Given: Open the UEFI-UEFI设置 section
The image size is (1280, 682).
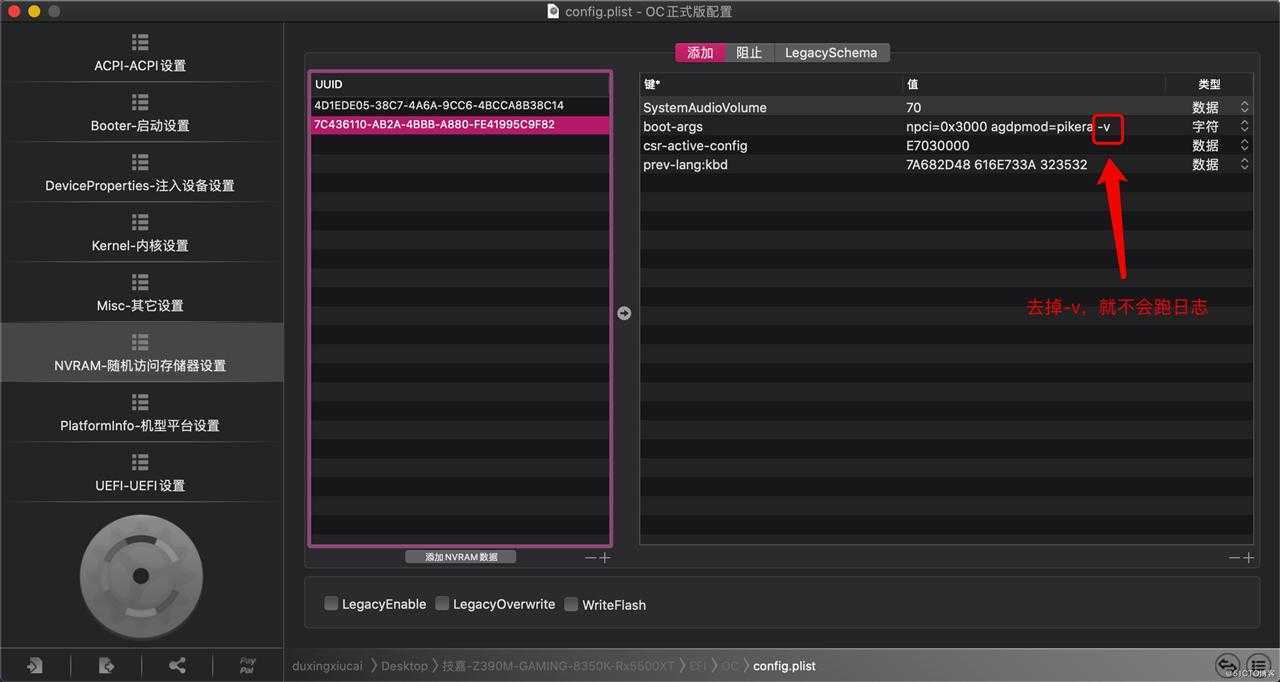Looking at the screenshot, I should (140, 473).
